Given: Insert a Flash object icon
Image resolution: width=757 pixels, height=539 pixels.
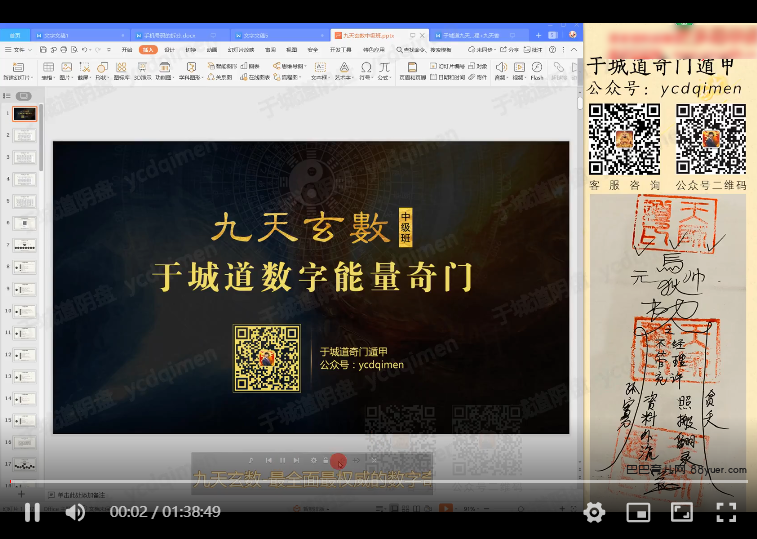Looking at the screenshot, I should pos(537,67).
